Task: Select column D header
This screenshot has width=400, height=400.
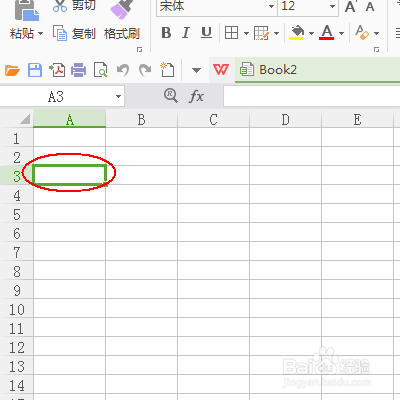Action: point(286,119)
